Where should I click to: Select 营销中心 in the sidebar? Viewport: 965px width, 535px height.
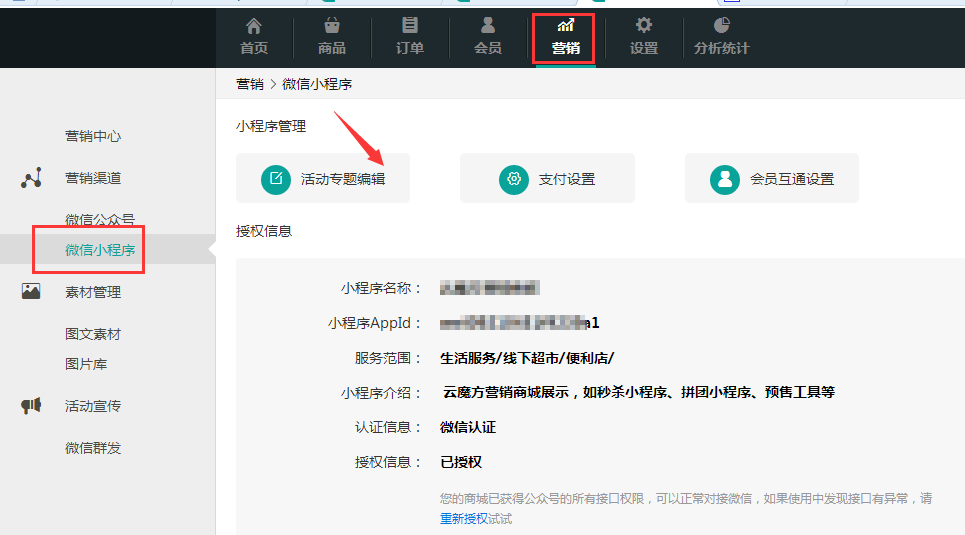coord(93,136)
